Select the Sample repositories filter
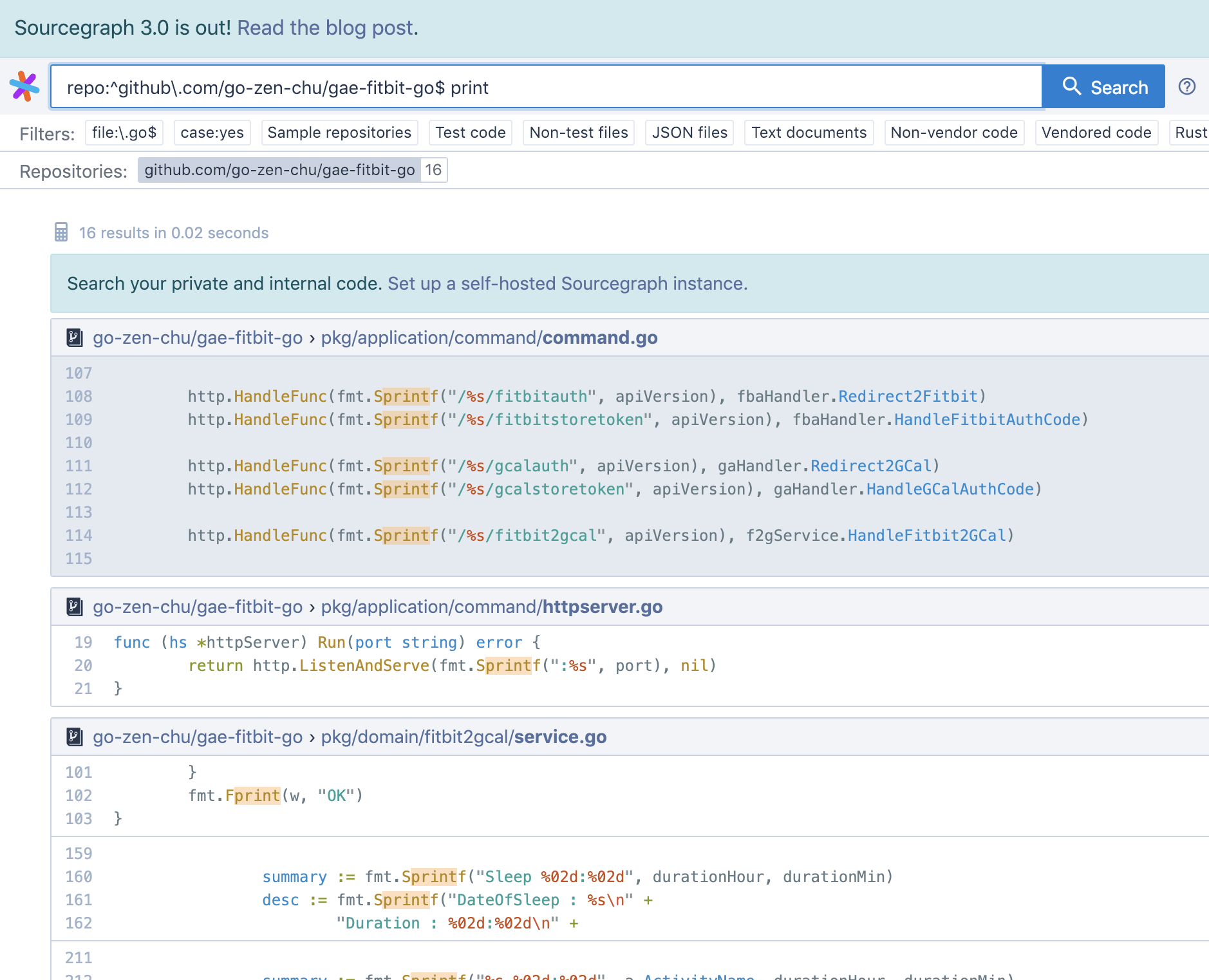Viewport: 1209px width, 980px height. (339, 133)
